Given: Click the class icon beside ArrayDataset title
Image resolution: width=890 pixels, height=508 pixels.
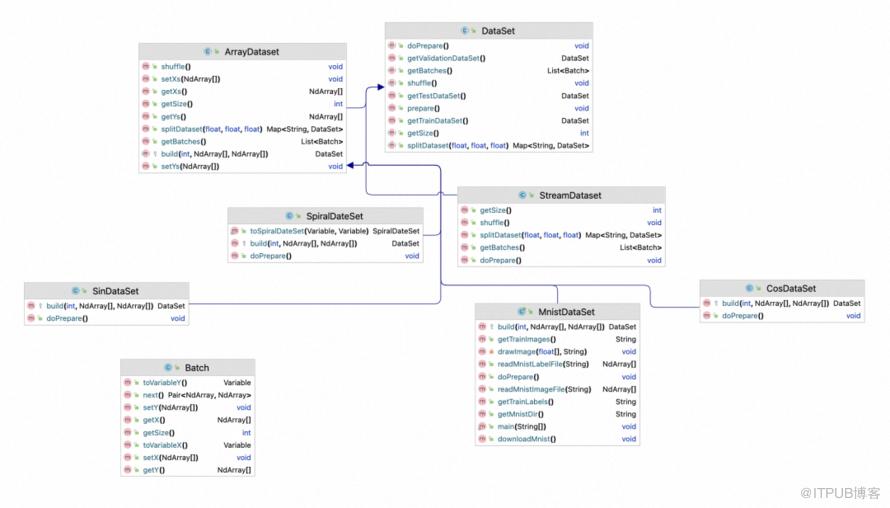Looking at the screenshot, I should (x=207, y=52).
